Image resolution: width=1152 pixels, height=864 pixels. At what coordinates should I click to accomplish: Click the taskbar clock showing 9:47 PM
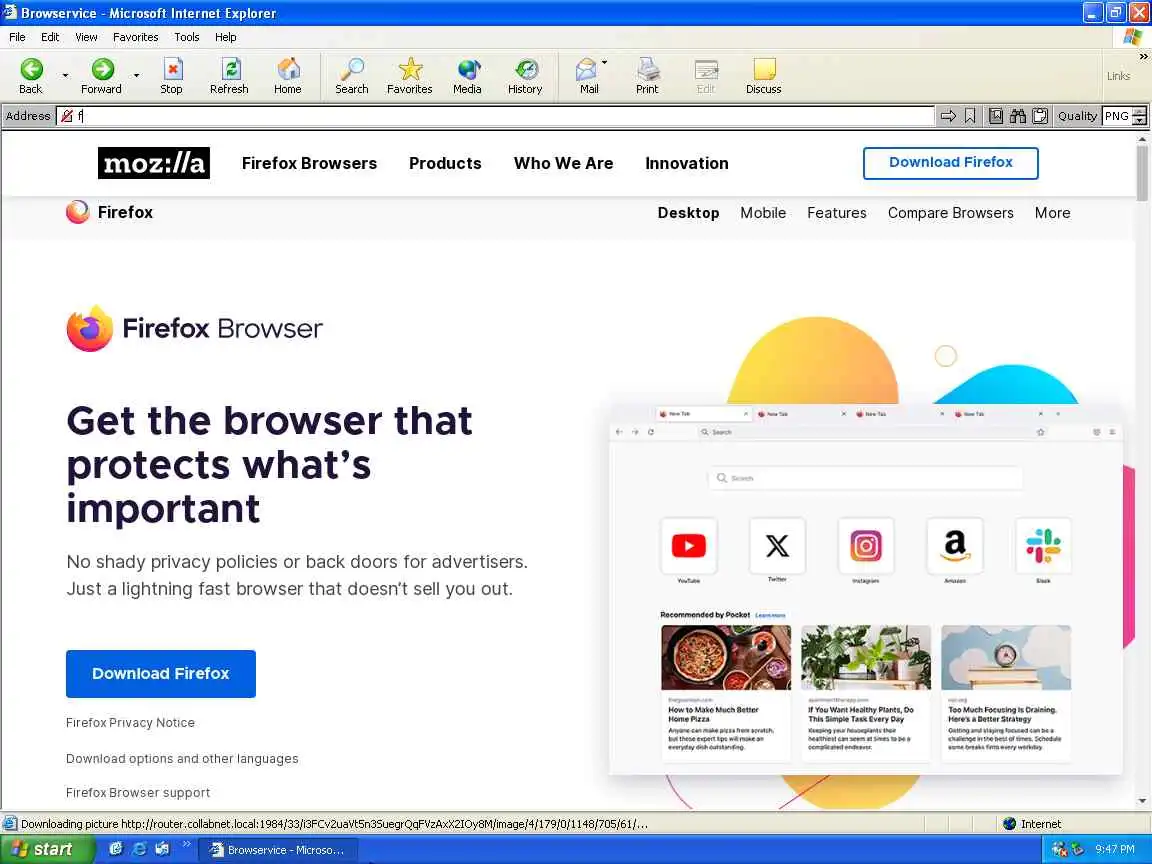pyautogui.click(x=1115, y=849)
